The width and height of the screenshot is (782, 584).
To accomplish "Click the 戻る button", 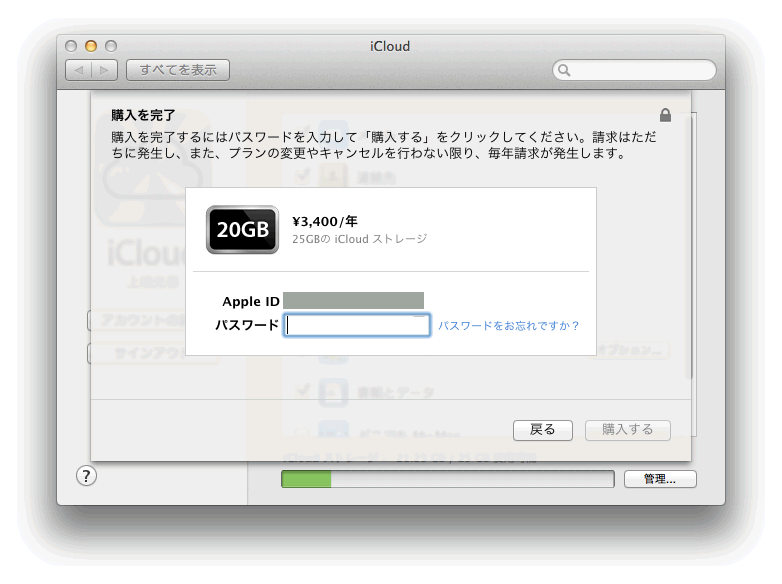I will (543, 430).
